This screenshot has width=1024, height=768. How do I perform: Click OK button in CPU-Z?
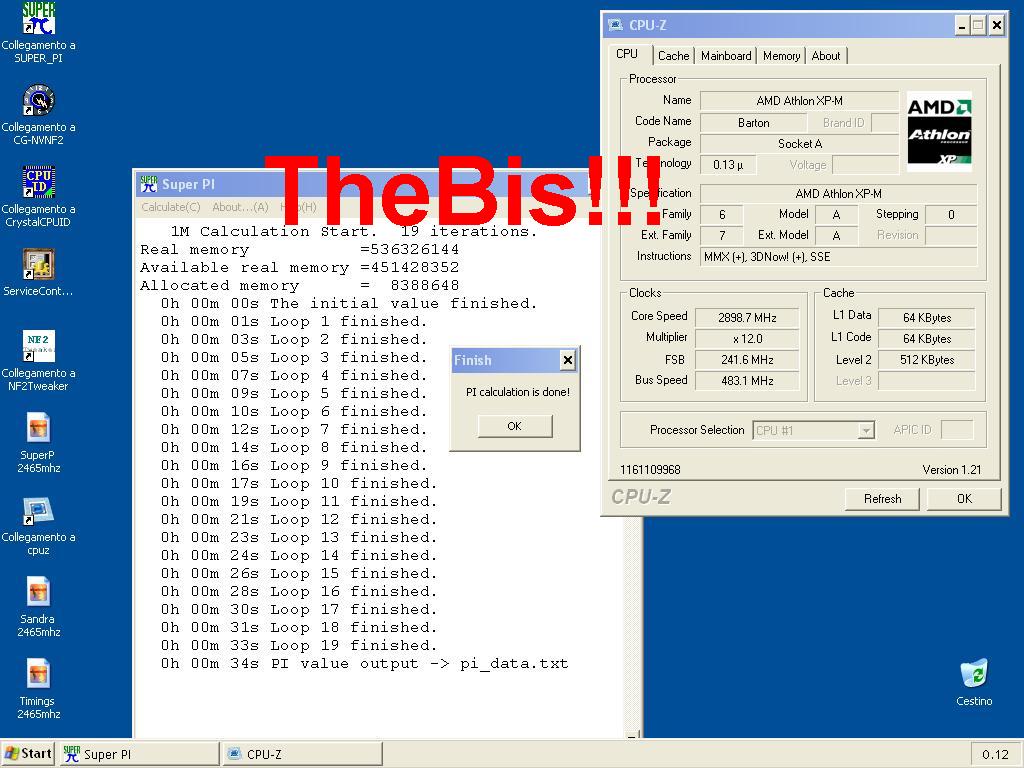964,498
